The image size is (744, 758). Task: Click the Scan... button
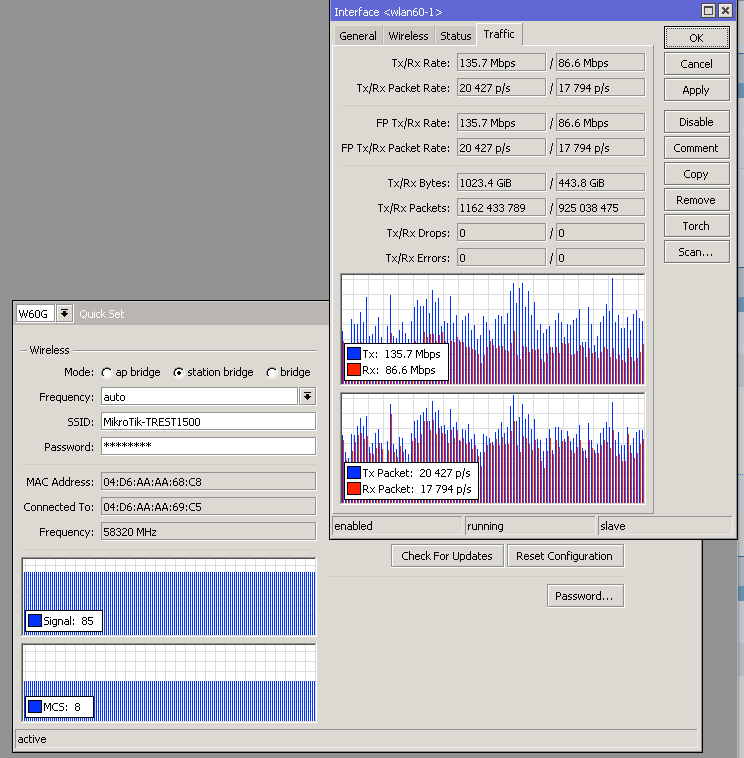pyautogui.click(x=697, y=252)
